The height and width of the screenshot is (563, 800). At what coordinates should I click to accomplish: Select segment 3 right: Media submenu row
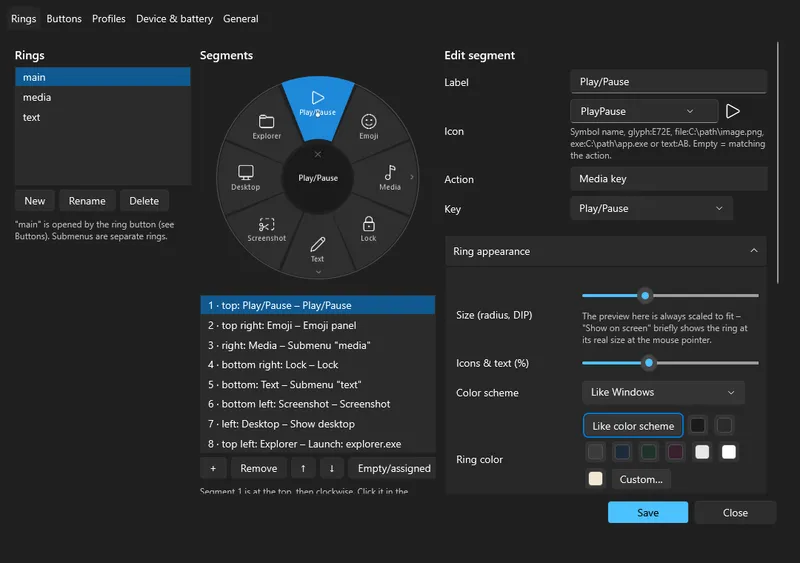[318, 345]
